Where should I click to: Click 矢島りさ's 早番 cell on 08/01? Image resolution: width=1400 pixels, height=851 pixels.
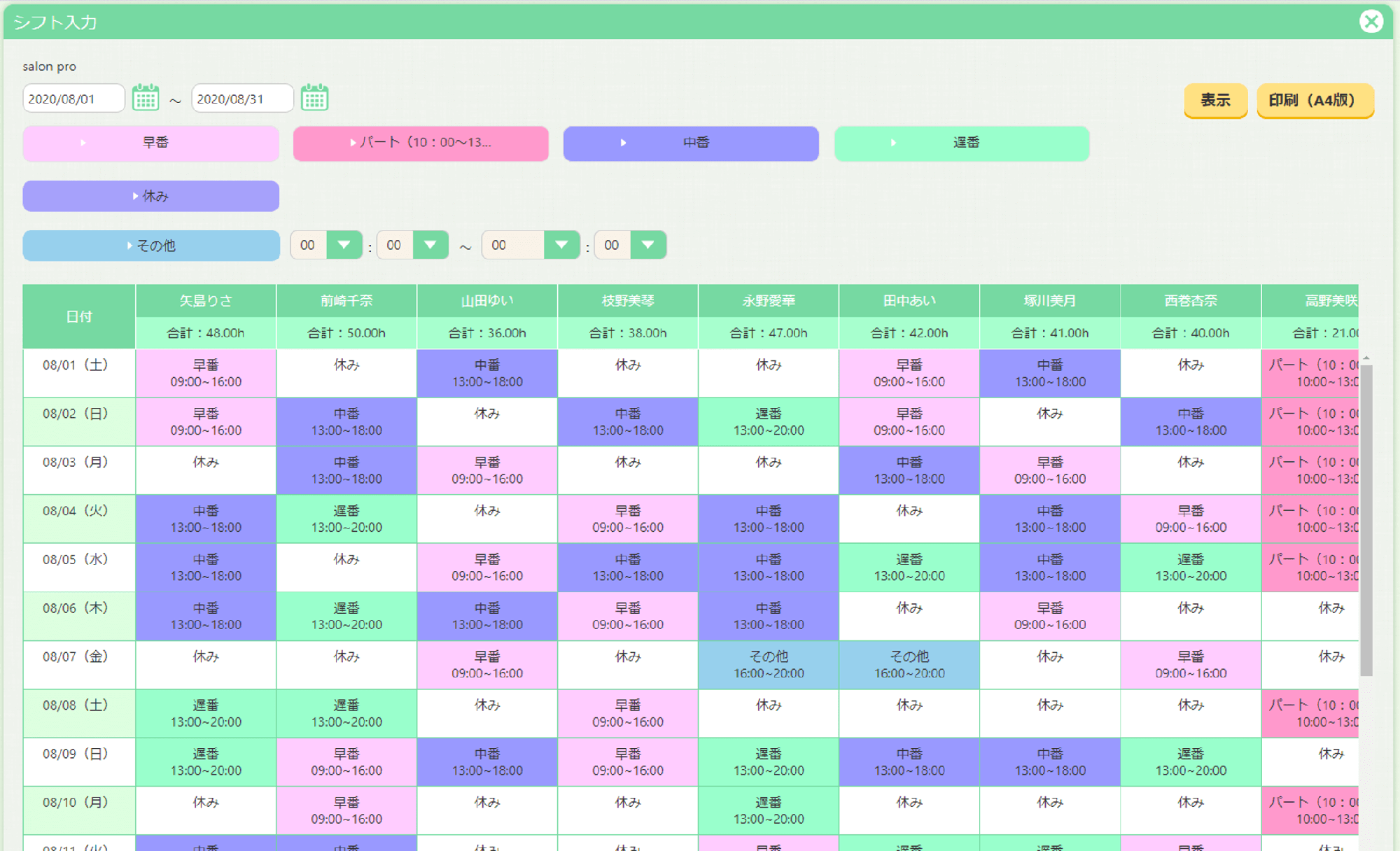coord(206,373)
